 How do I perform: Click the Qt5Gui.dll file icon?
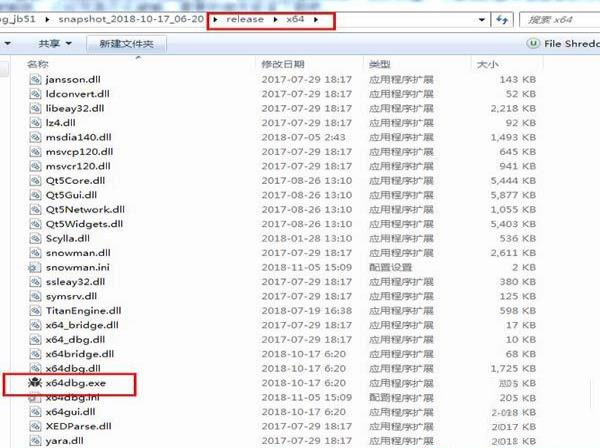coord(35,195)
